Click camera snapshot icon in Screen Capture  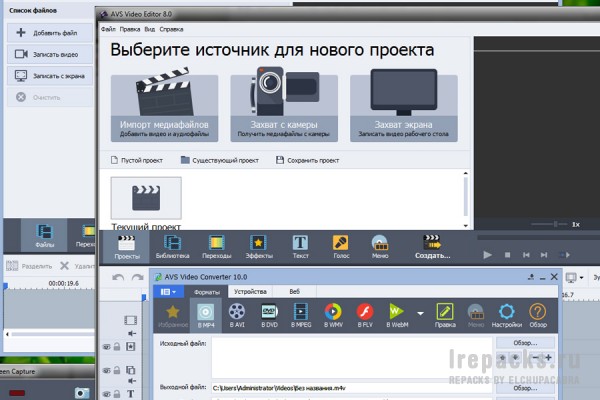tap(82, 393)
